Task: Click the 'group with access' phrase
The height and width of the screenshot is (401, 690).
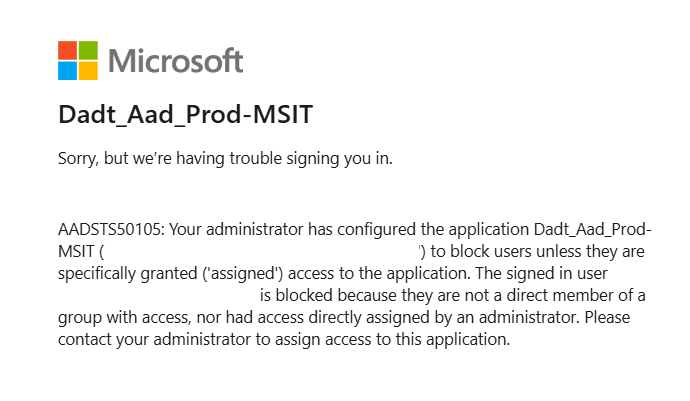Action: coord(118,317)
